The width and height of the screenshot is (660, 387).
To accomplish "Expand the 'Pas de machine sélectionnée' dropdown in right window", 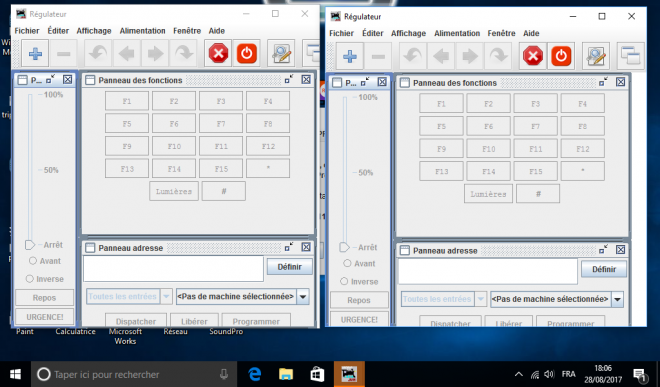I will (617, 299).
